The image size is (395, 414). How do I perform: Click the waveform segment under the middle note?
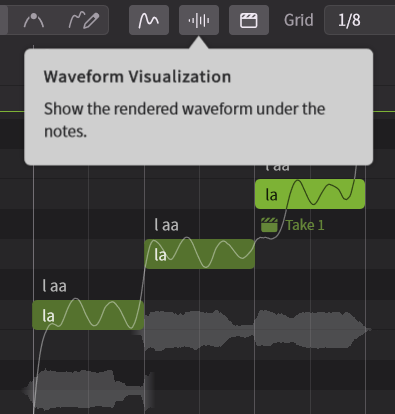coord(199,330)
